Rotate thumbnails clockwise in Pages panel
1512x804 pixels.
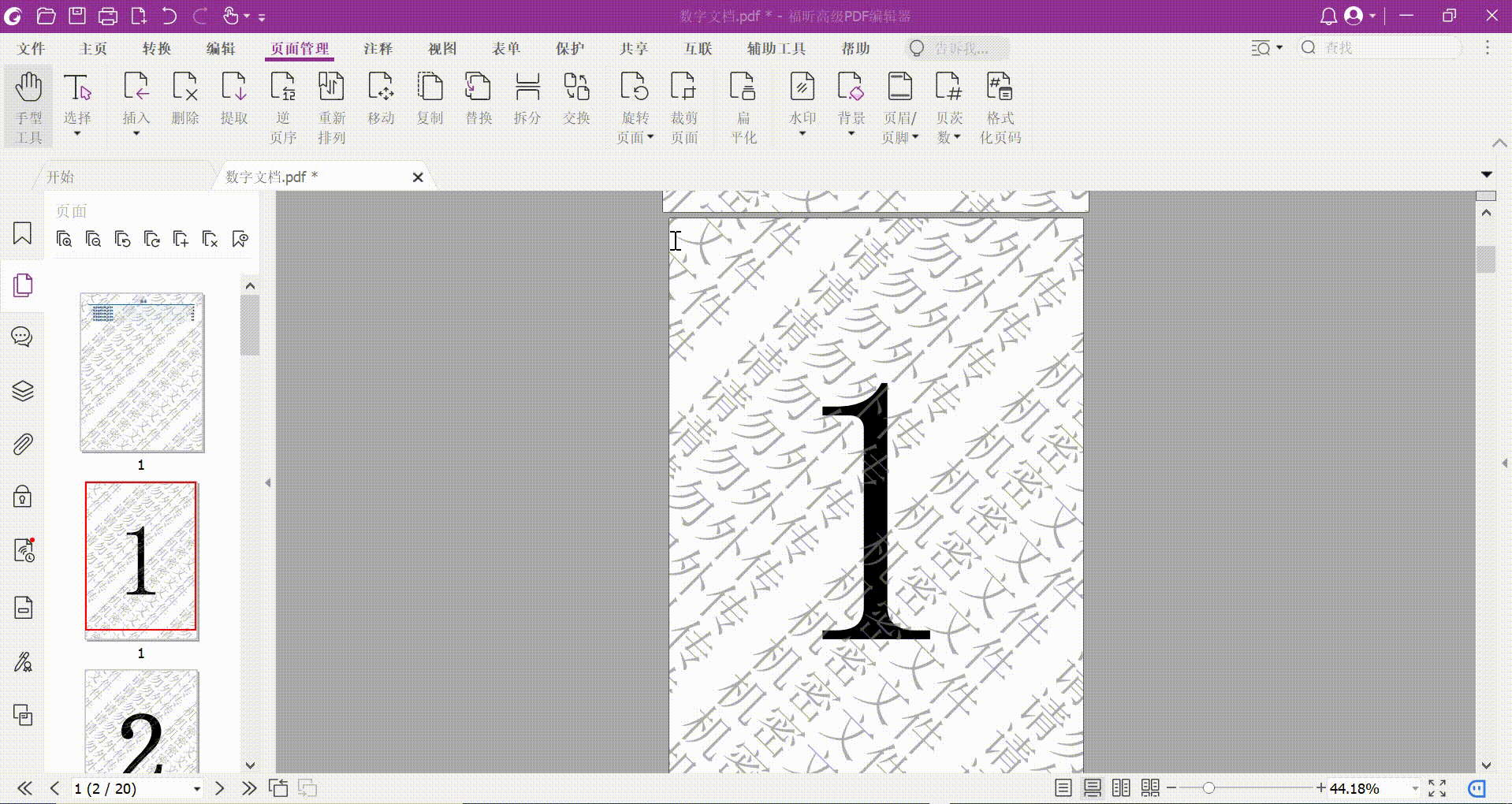pos(152,239)
